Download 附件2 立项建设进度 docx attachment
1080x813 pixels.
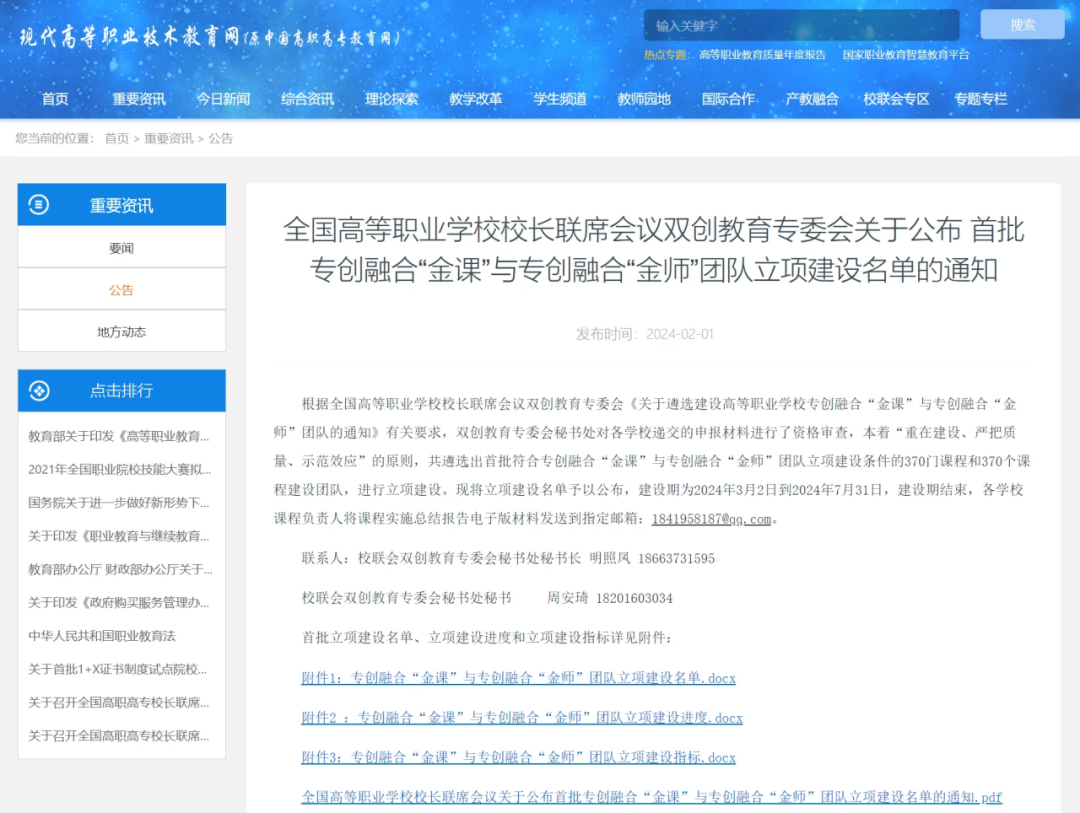click(x=520, y=718)
